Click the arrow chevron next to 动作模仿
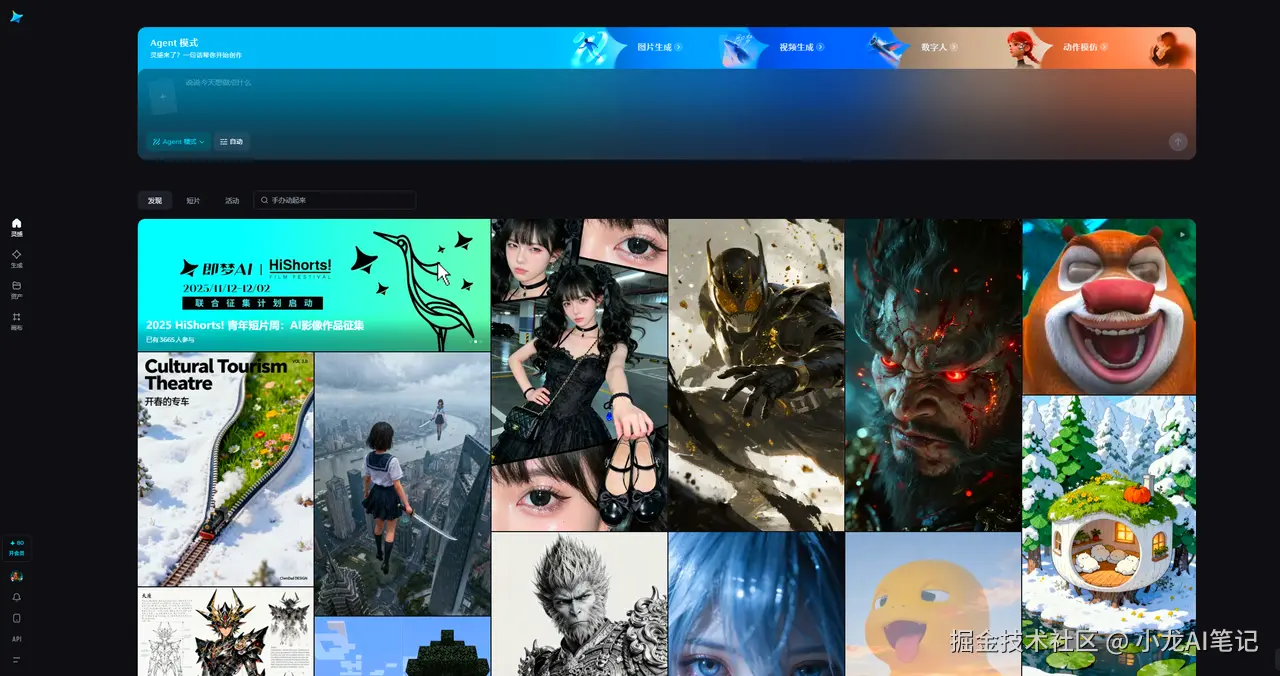 click(x=1104, y=47)
